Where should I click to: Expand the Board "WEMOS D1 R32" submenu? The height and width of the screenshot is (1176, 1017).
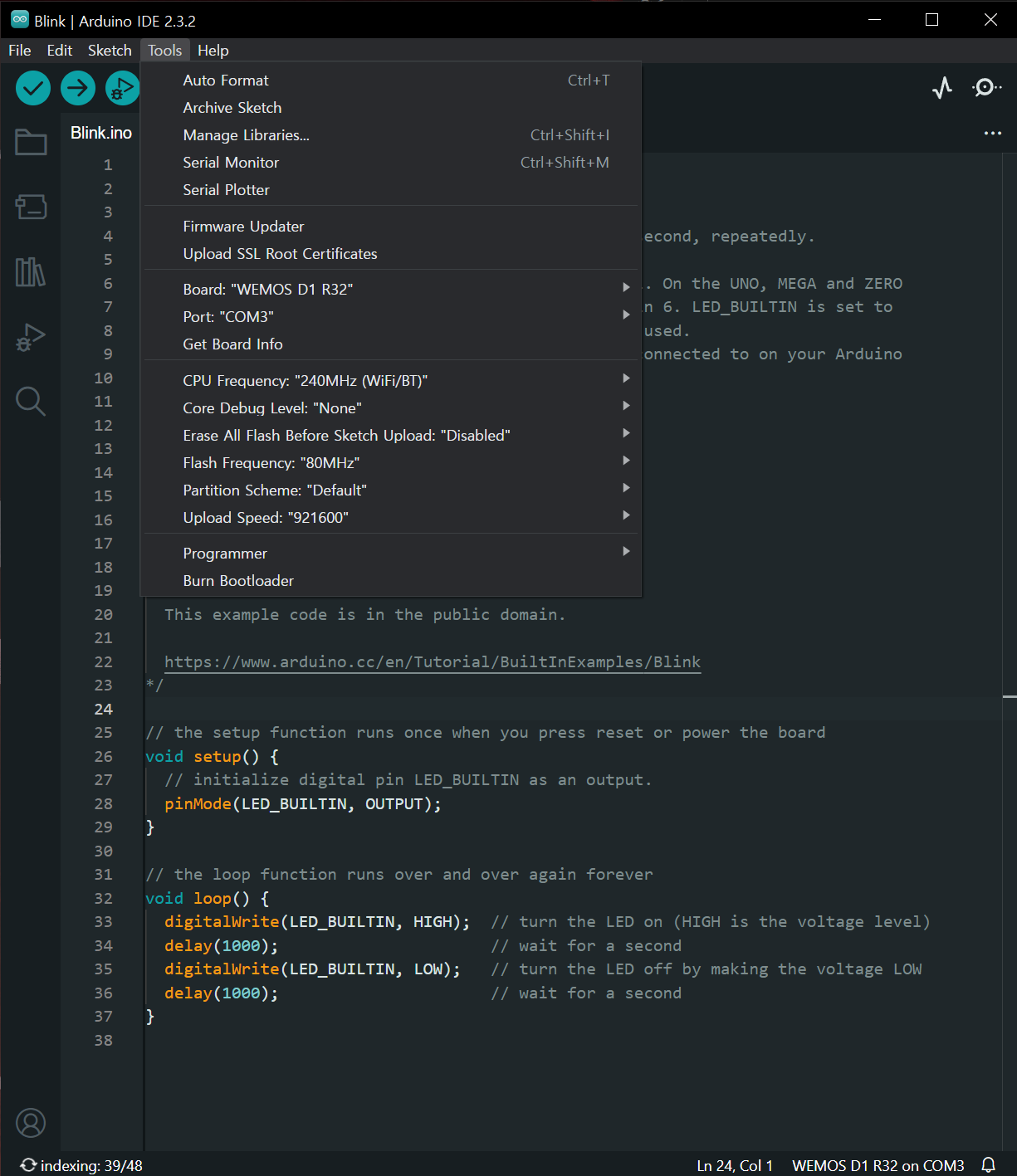[x=391, y=289]
